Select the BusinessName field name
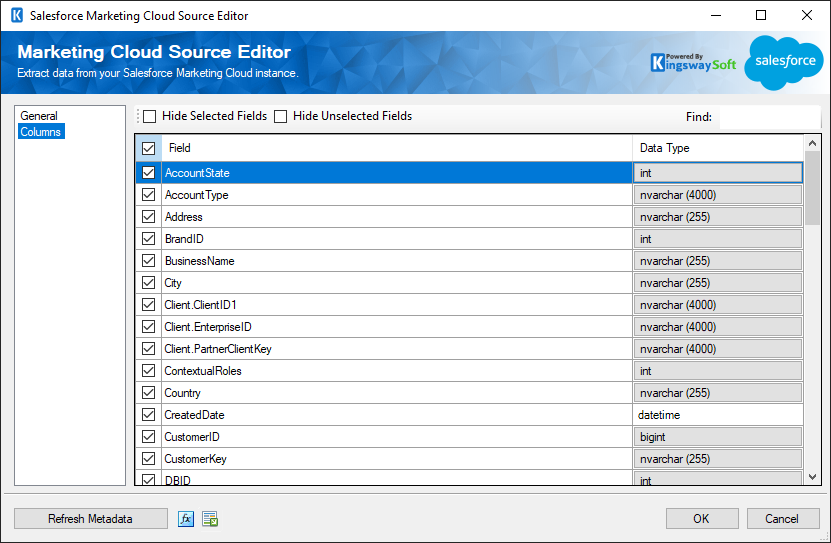 tap(200, 261)
